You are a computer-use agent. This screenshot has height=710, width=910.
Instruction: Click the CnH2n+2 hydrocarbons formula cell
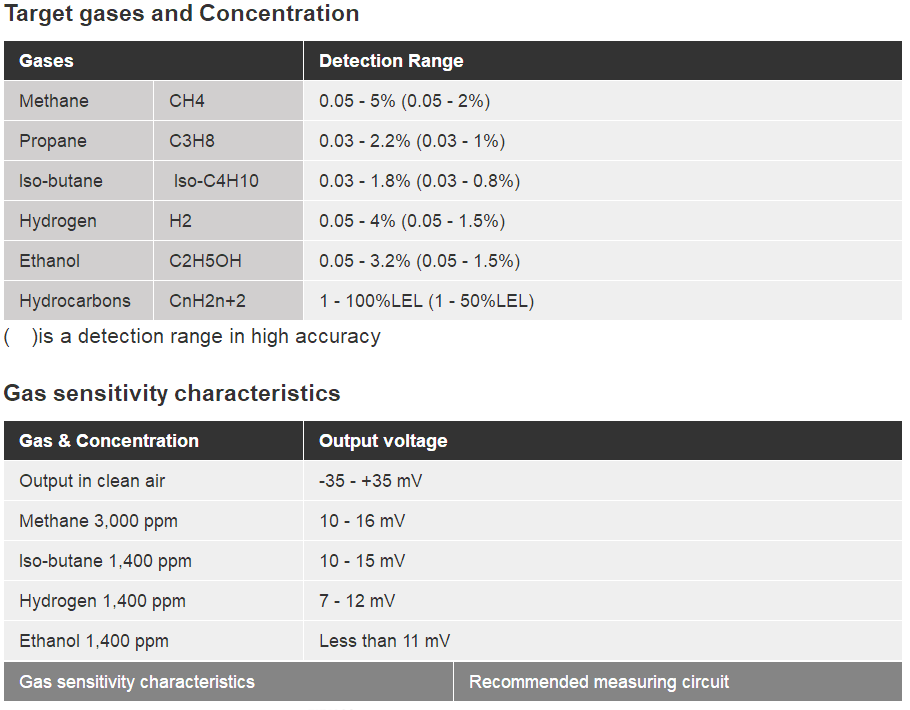click(x=207, y=301)
